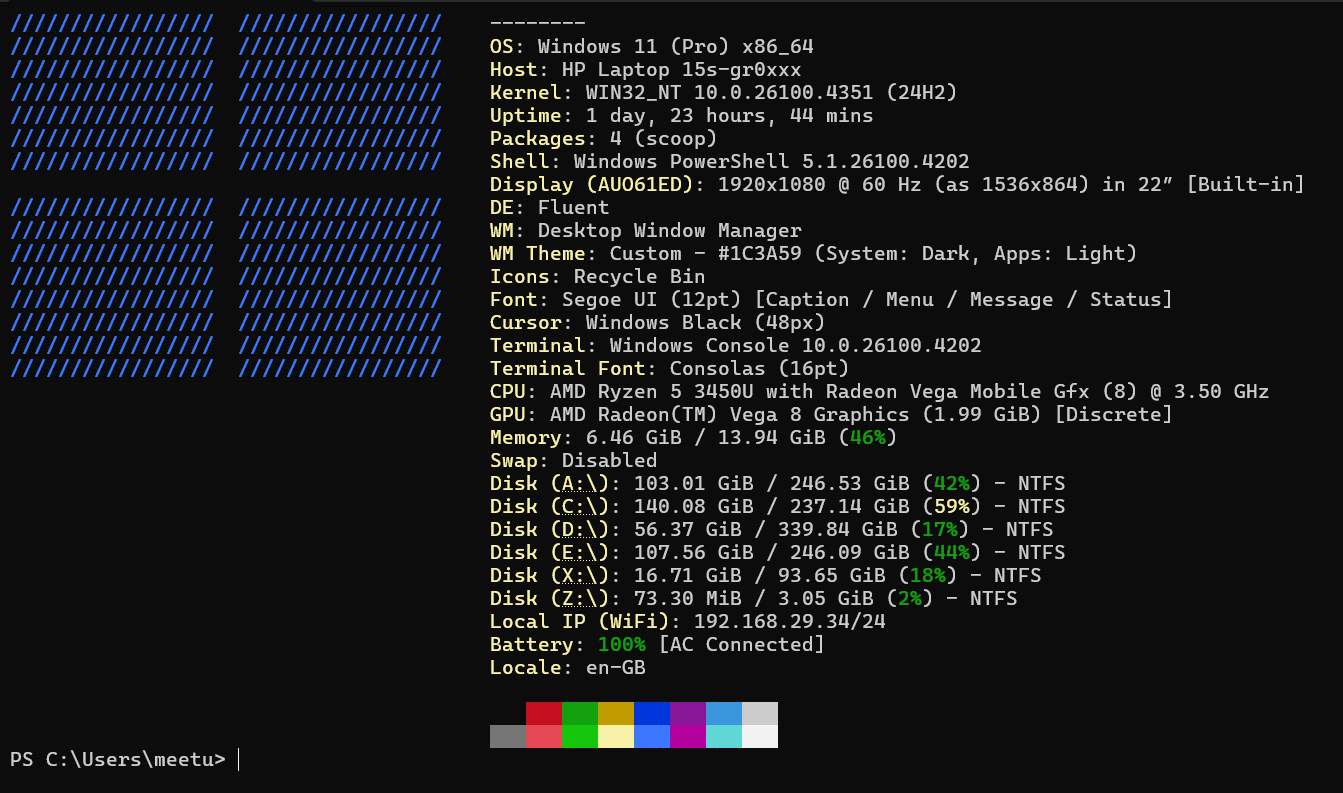Viewport: 1343px width, 793px height.
Task: Click the 'Terminal: Windows Console' line
Action: click(x=735, y=345)
